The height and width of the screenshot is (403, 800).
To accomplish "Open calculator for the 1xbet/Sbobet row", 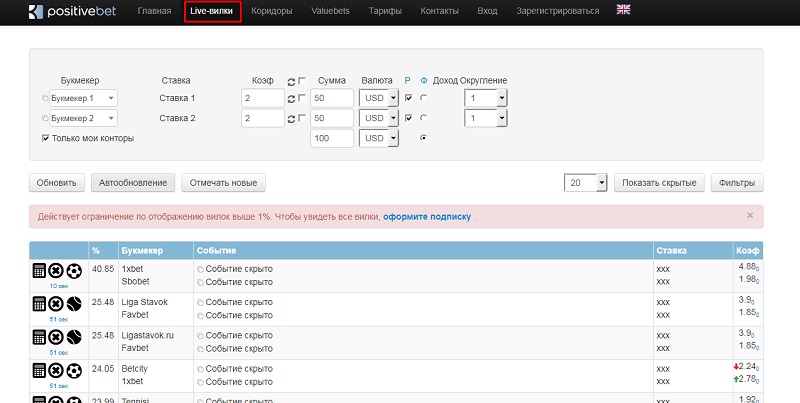I will point(40,270).
